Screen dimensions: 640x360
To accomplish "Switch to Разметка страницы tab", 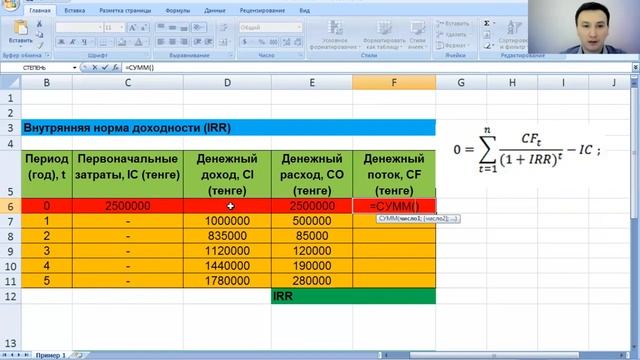I will click(x=125, y=11).
